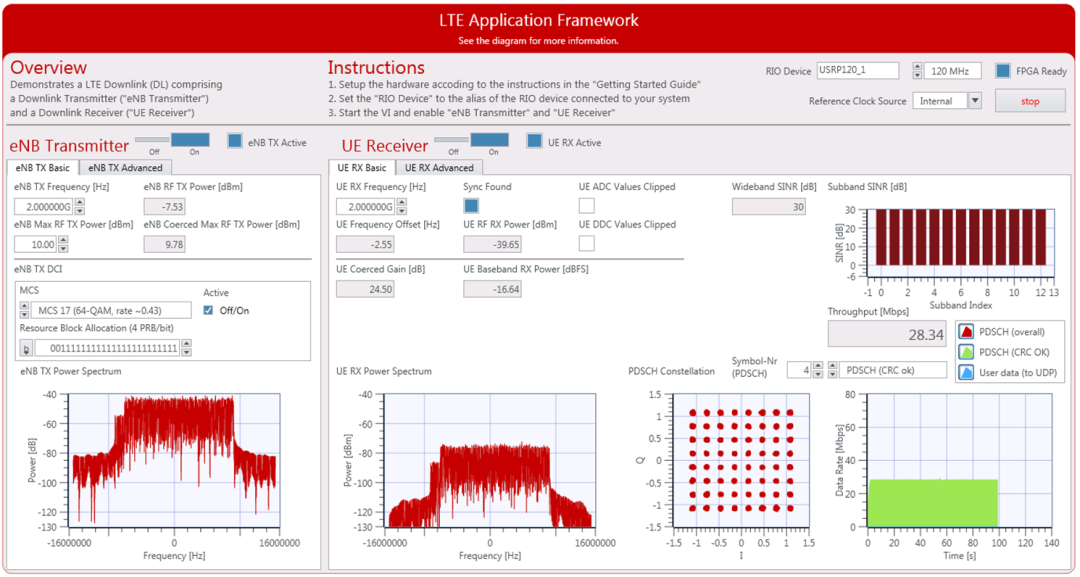
Task: Open the UE RX Advanced tab
Action: [x=439, y=167]
